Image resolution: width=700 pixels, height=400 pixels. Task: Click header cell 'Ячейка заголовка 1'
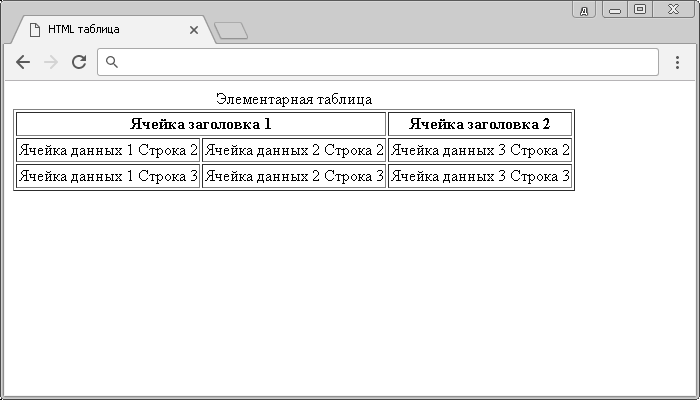[x=201, y=124]
